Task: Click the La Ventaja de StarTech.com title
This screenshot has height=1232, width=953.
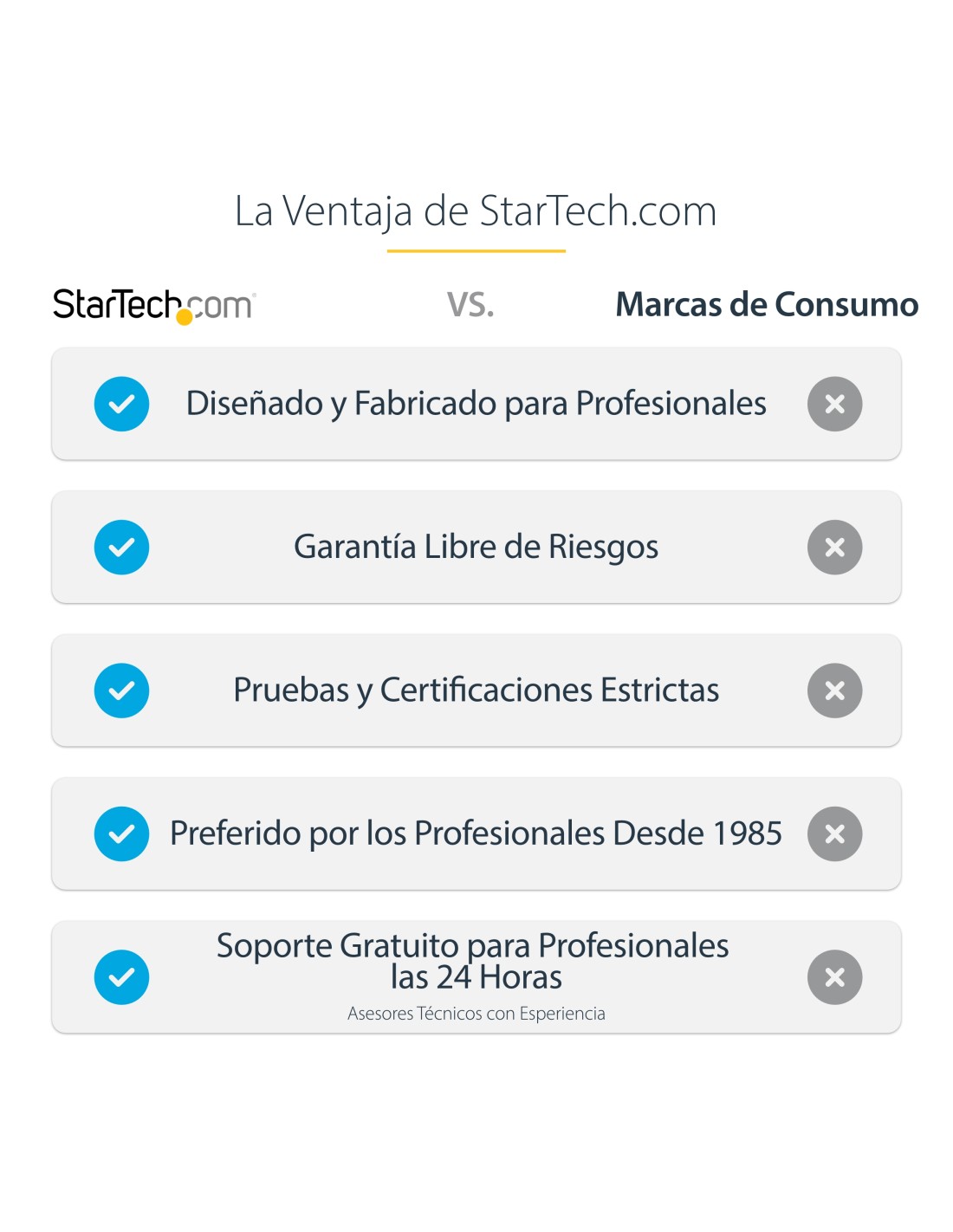Action: pos(476,212)
